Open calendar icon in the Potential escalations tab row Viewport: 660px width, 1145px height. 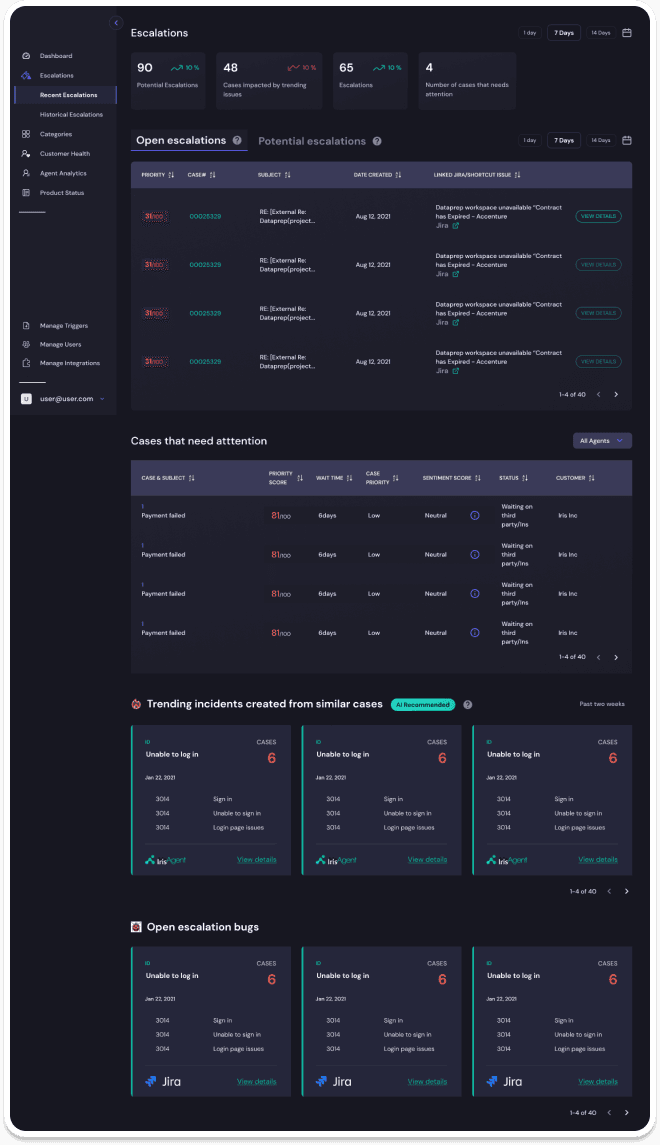(x=626, y=140)
